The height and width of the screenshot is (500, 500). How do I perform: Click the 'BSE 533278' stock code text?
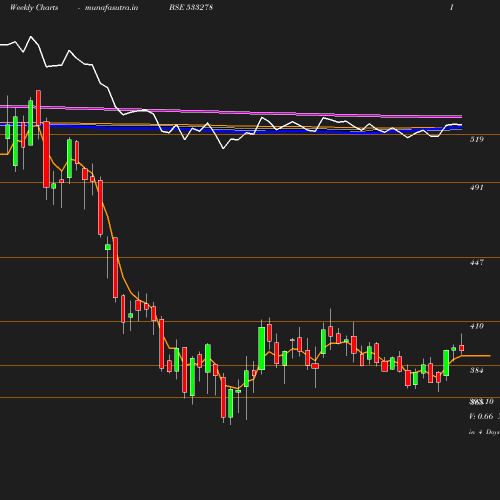click(191, 8)
